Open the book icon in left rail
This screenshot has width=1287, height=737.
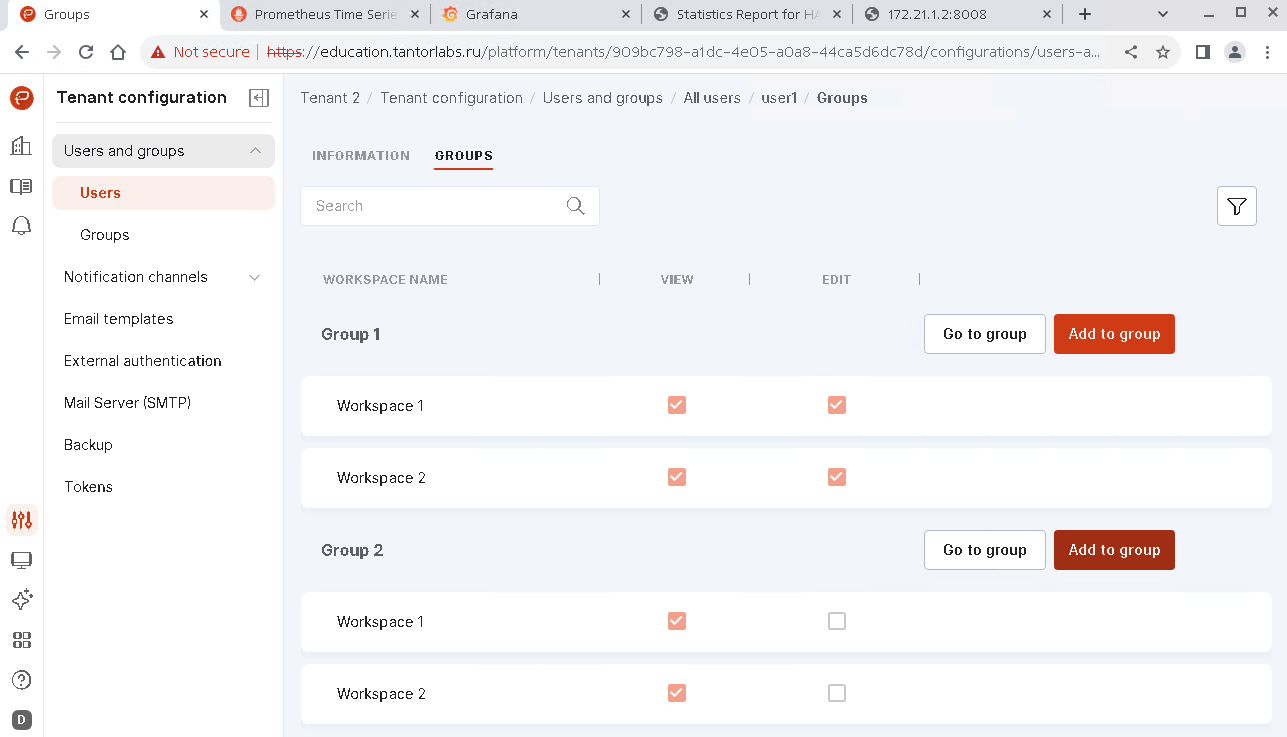point(21,186)
